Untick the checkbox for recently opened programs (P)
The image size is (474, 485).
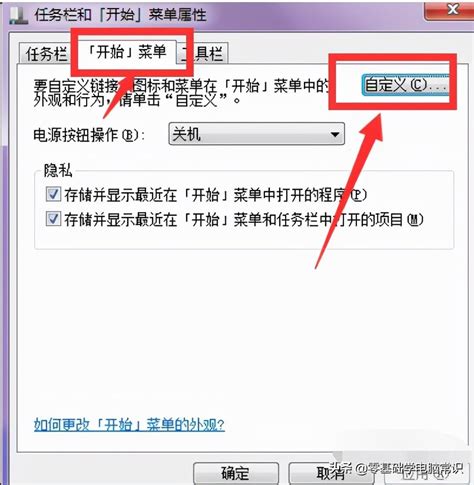(53, 194)
